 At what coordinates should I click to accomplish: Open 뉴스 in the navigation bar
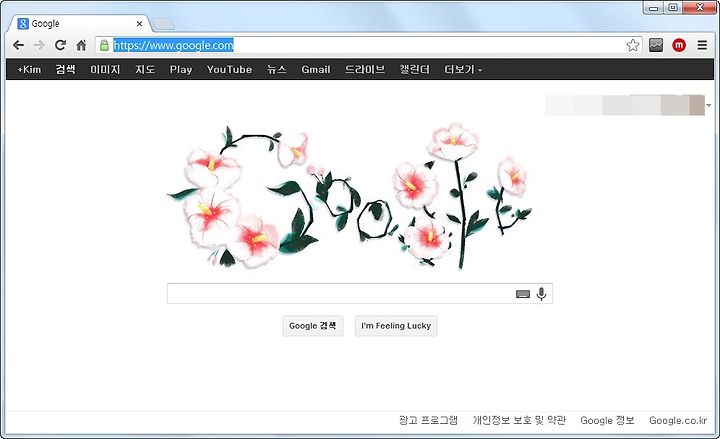tap(276, 69)
